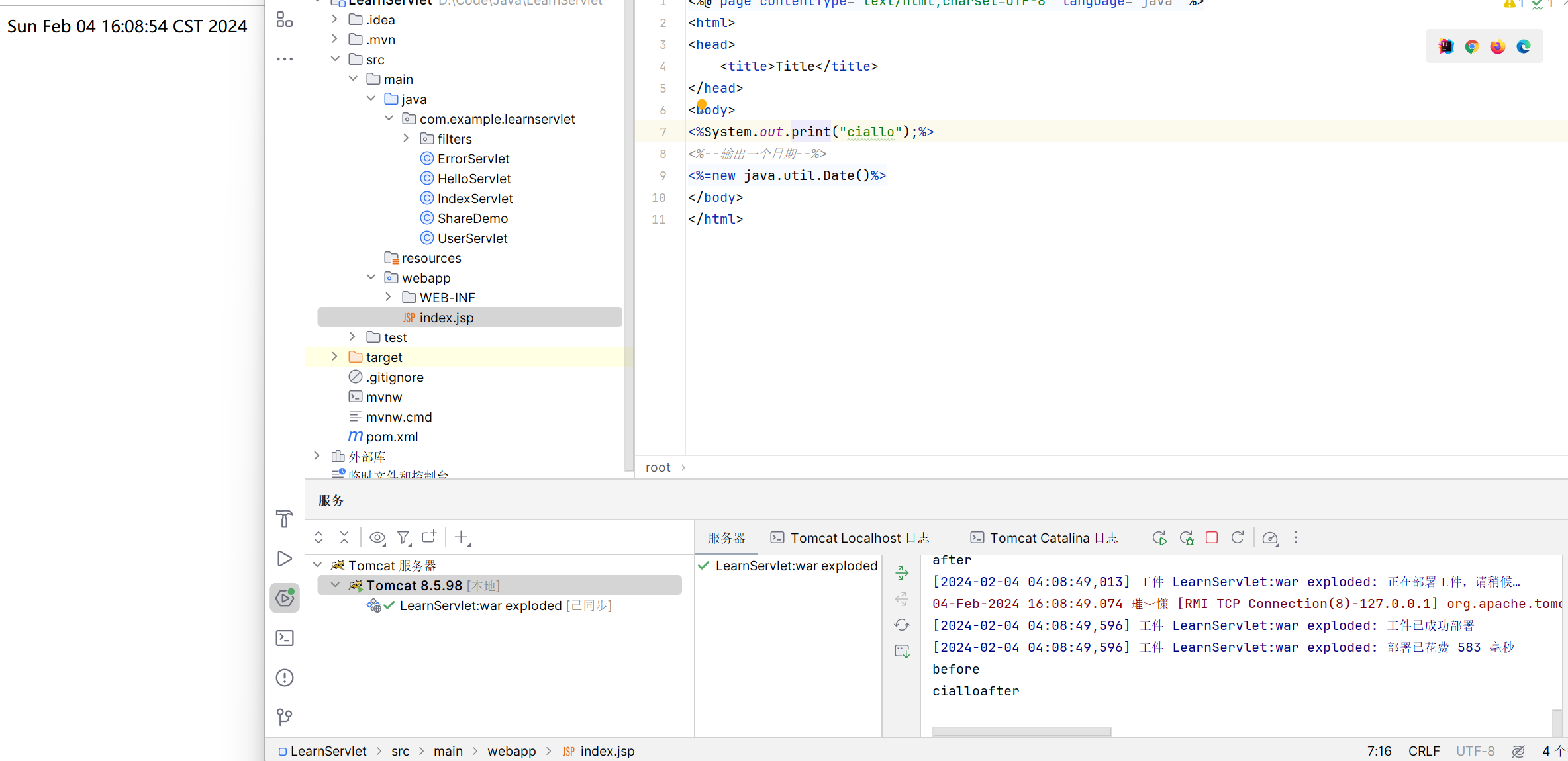Select LearnServlet:war exploded deployment item

pyautogui.click(x=788, y=566)
